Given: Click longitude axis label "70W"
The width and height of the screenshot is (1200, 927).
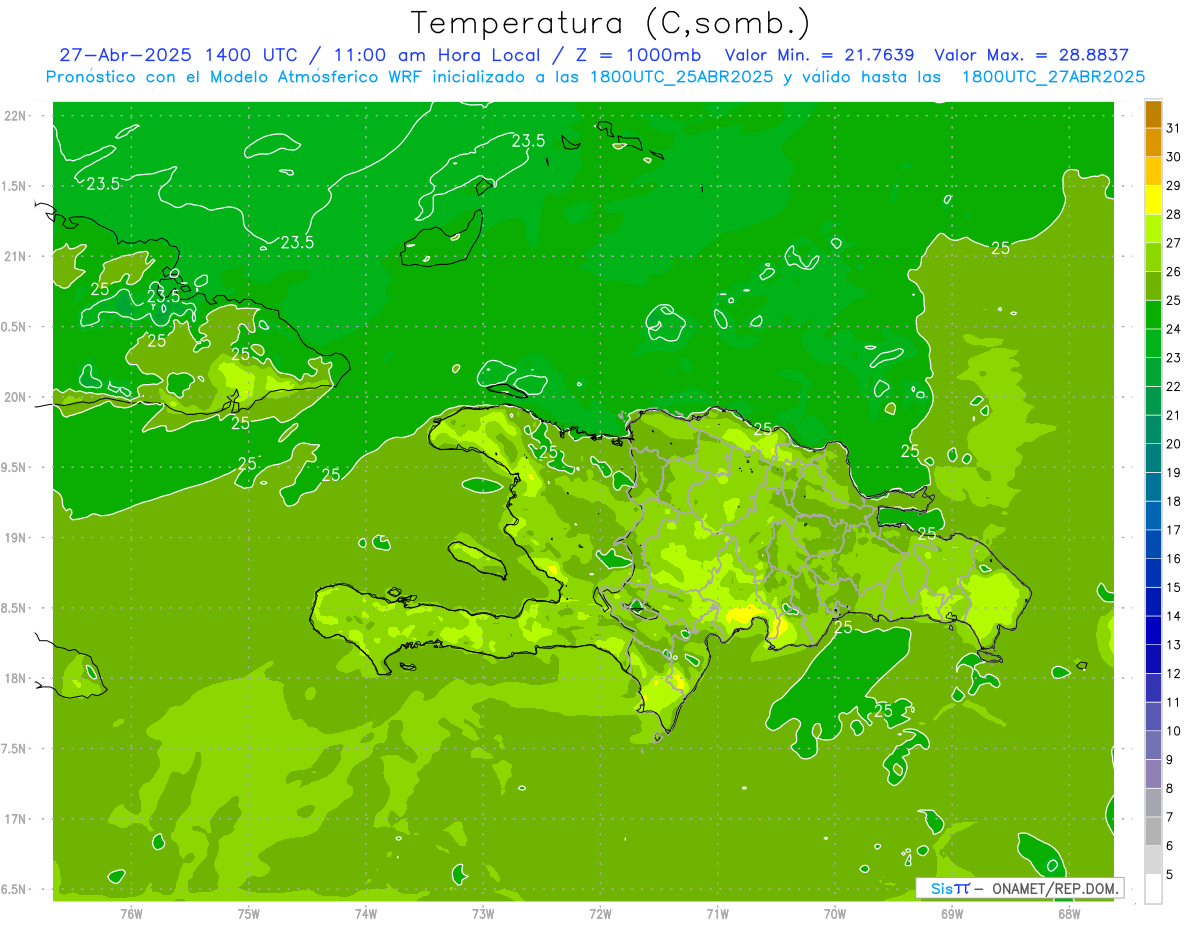Looking at the screenshot, I should 835,913.
